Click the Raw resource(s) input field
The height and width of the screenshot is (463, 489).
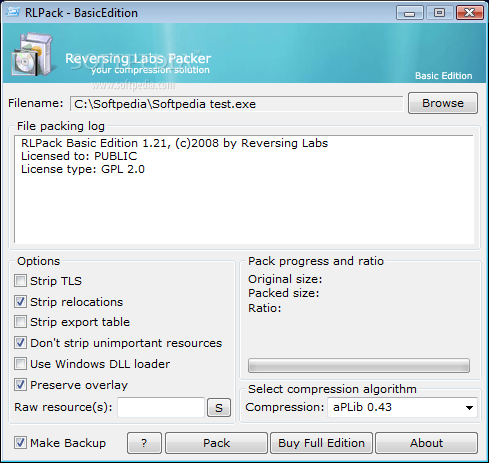click(x=161, y=407)
